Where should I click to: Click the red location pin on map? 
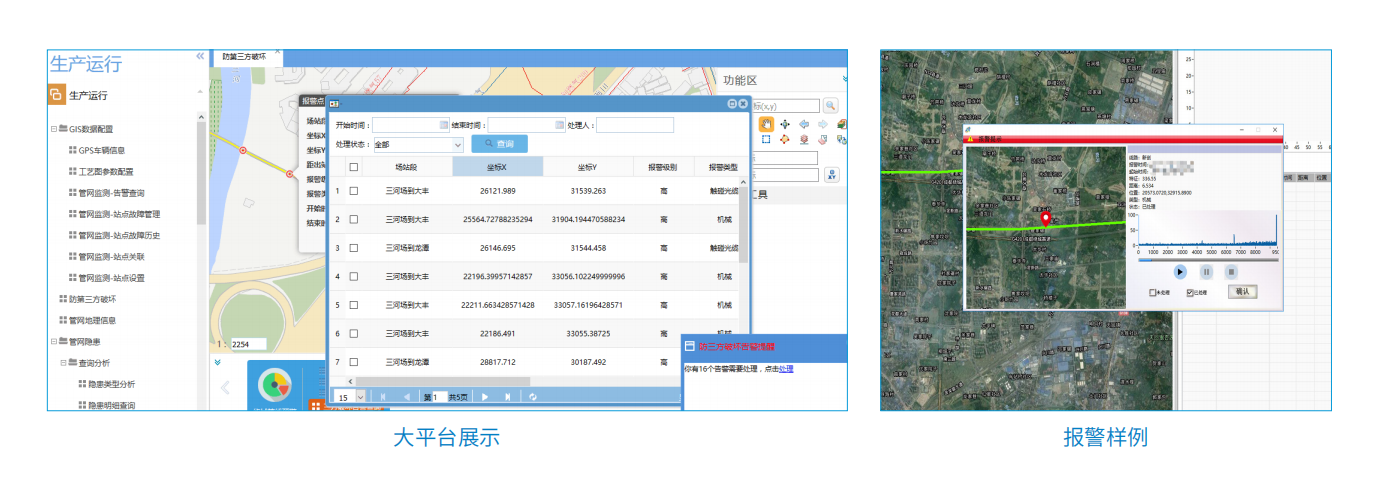pyautogui.click(x=1046, y=218)
